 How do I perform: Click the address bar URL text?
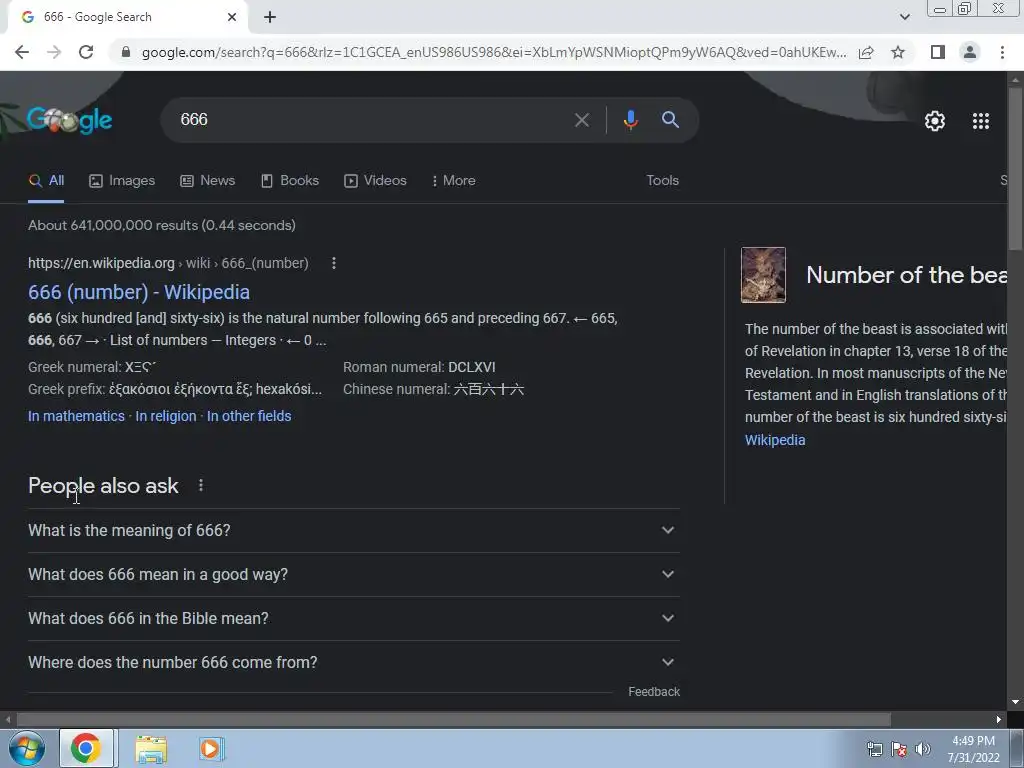[x=494, y=52]
